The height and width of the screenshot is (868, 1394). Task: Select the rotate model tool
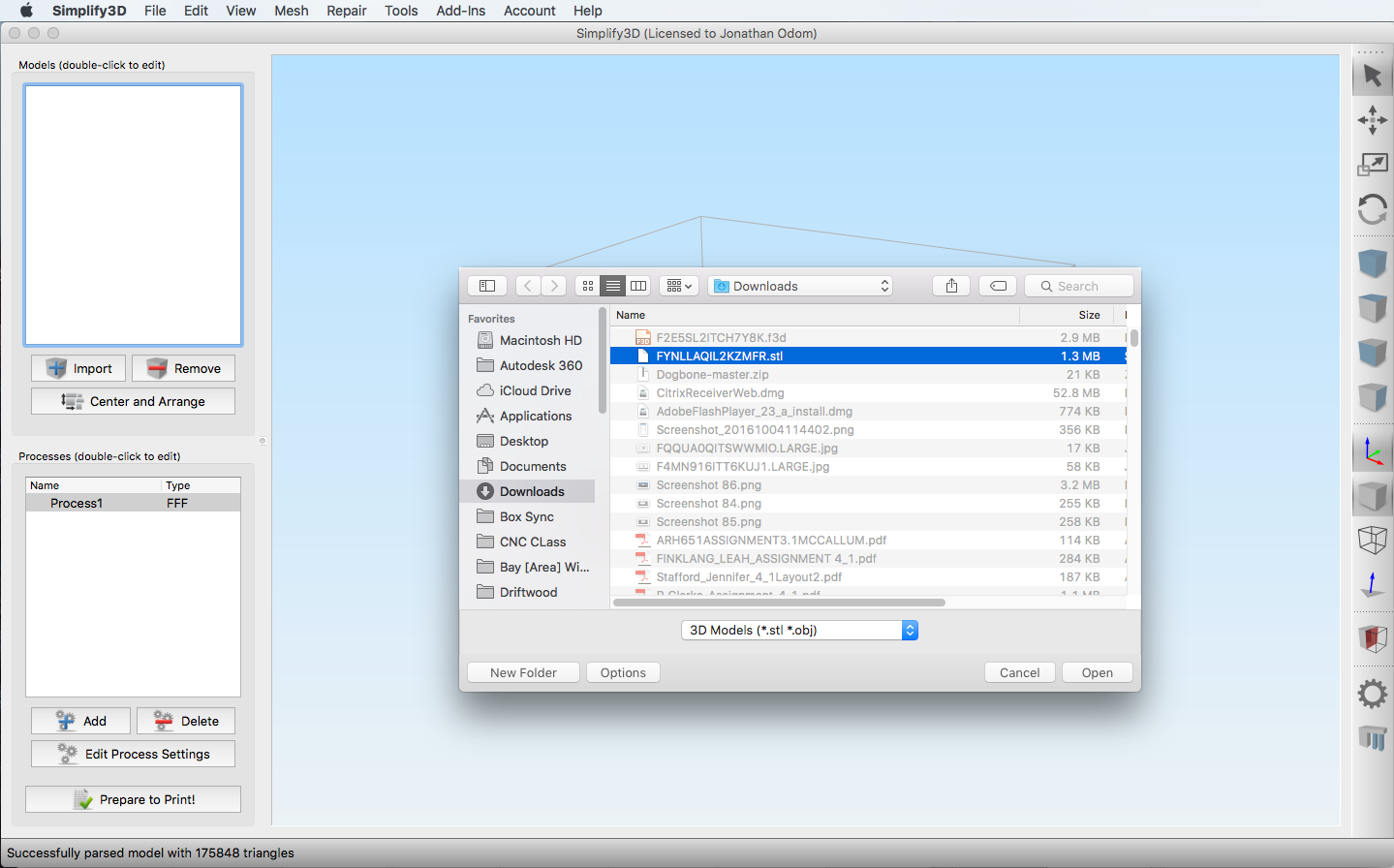(1372, 209)
